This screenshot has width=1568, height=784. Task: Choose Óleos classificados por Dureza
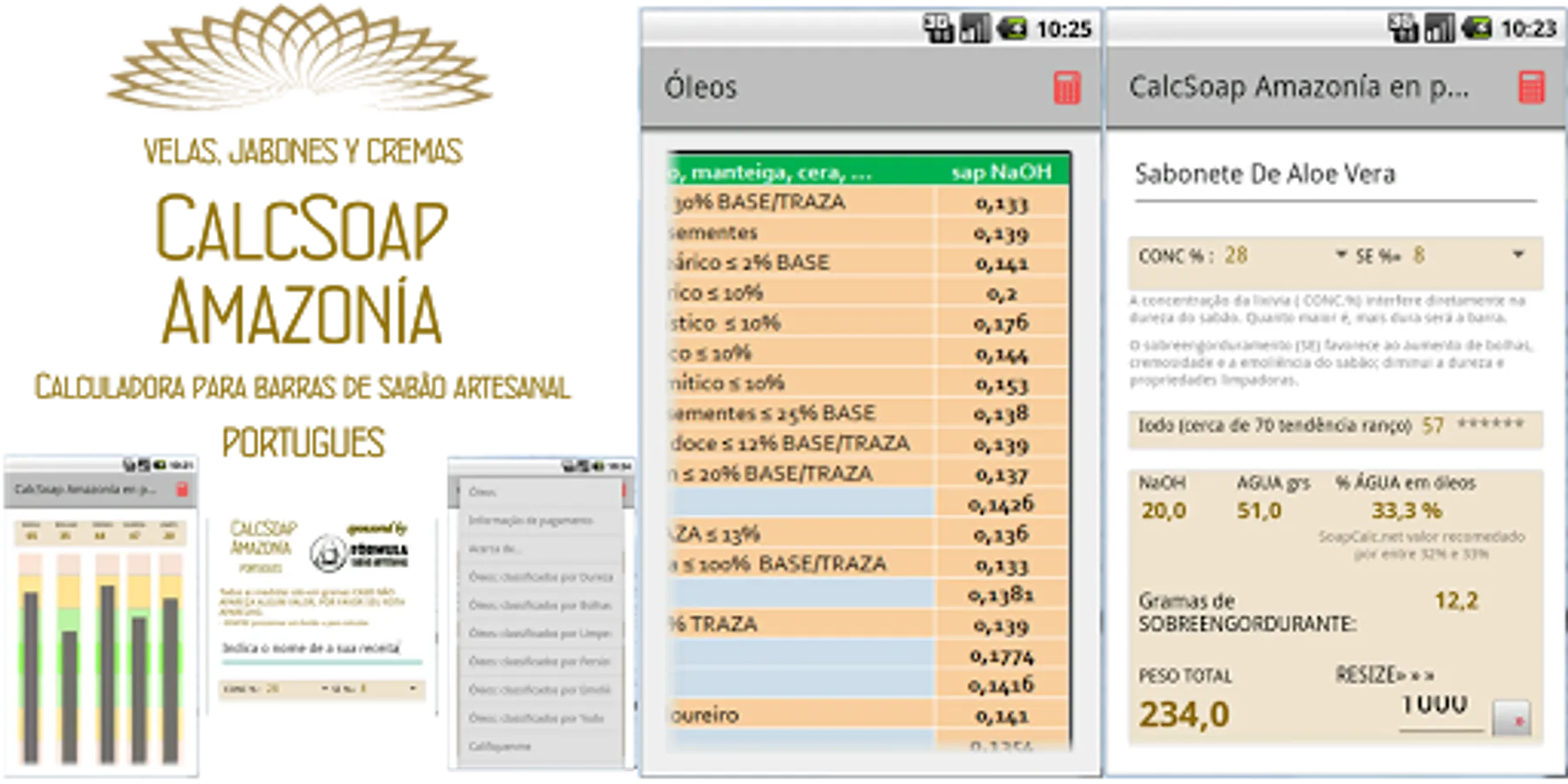pos(540,577)
